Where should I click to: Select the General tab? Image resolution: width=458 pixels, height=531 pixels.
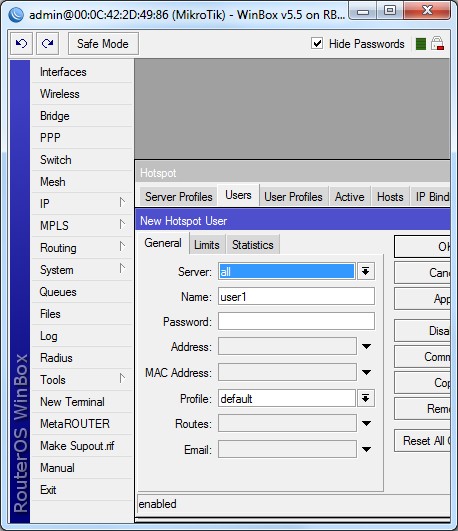coord(163,243)
